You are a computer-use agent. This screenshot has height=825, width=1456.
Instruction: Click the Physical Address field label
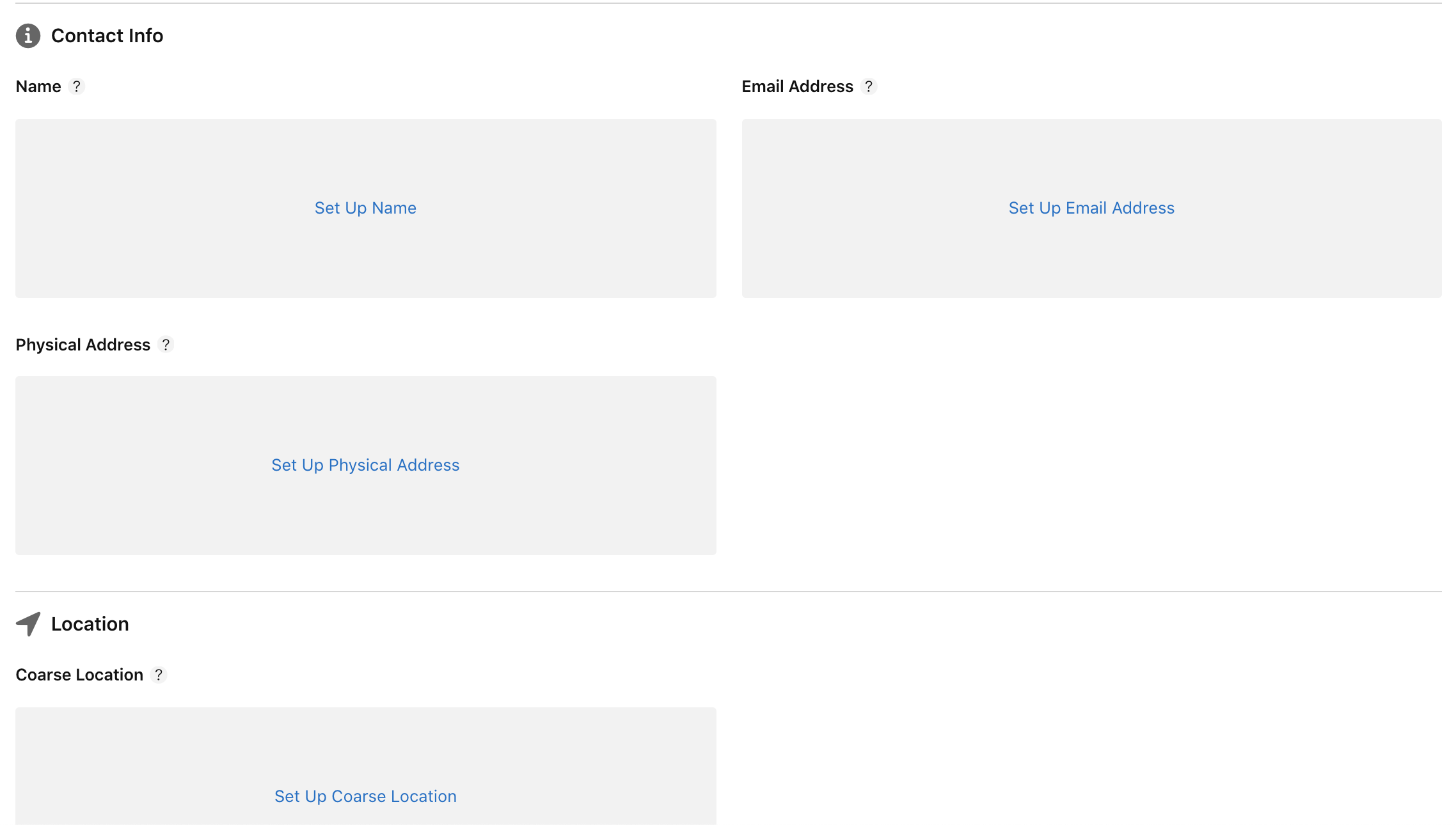[83, 345]
